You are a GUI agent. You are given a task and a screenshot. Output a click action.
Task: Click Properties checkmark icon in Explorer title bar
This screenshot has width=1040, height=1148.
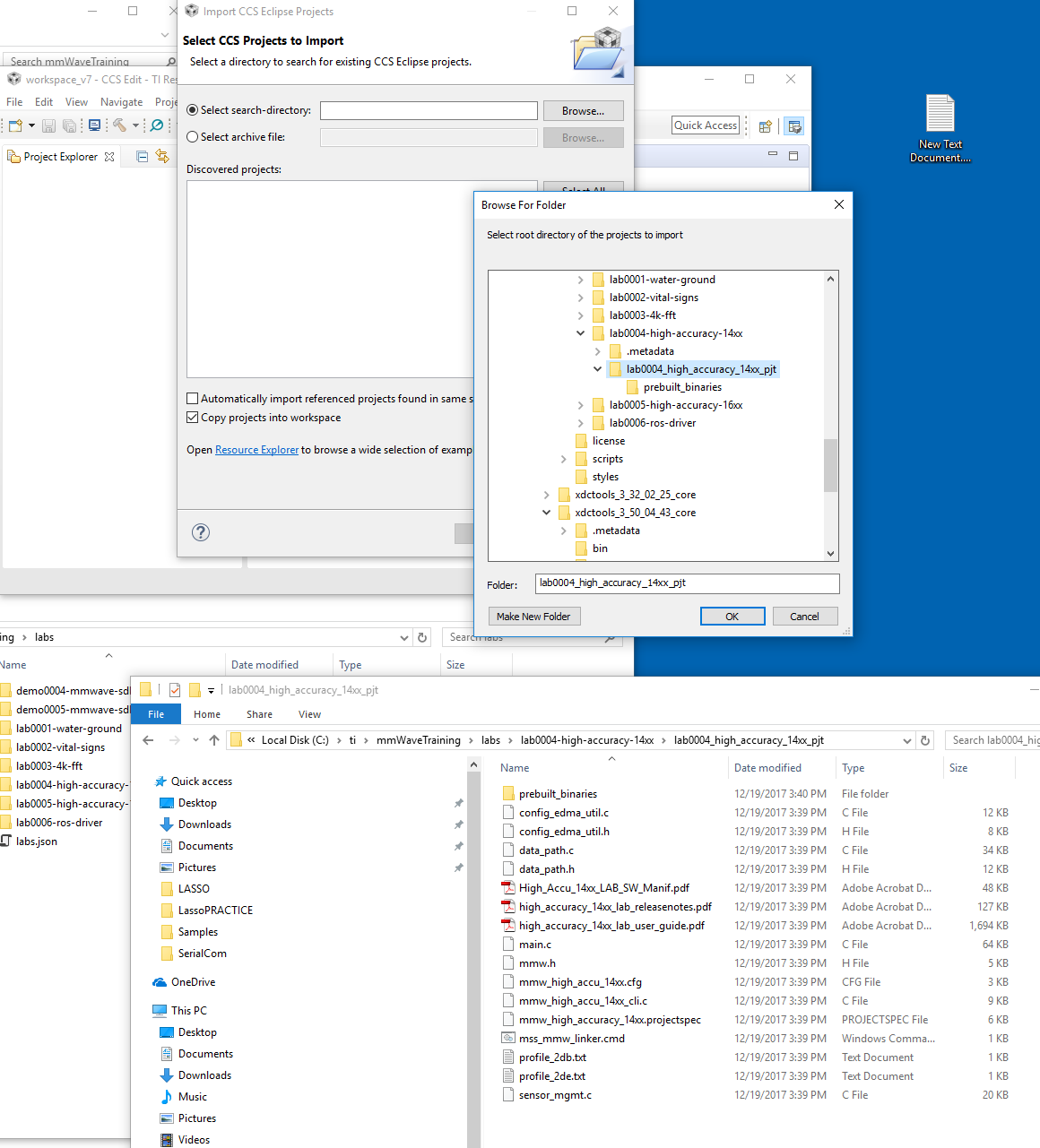pos(174,690)
